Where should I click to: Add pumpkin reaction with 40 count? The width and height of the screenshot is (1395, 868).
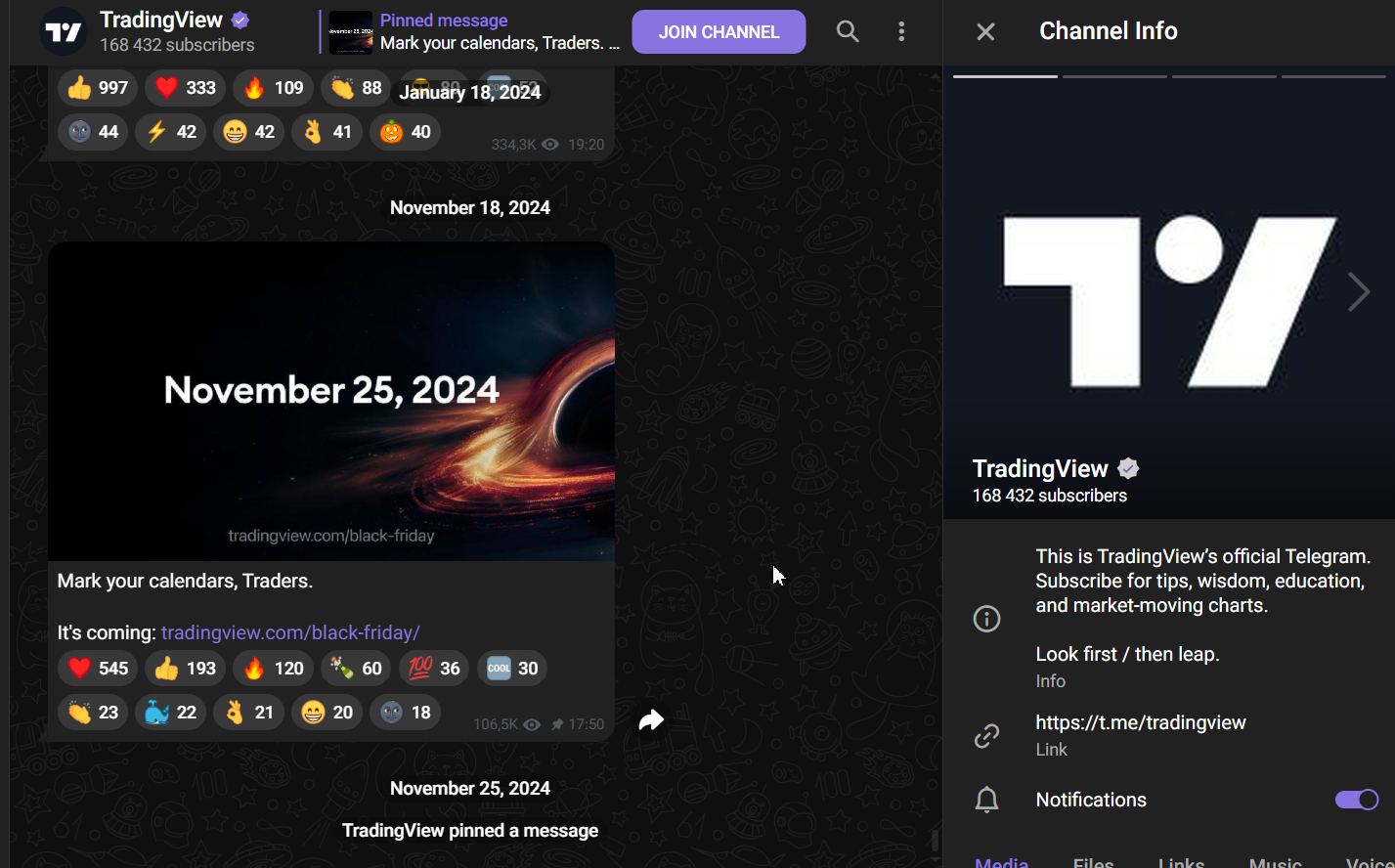coord(405,132)
